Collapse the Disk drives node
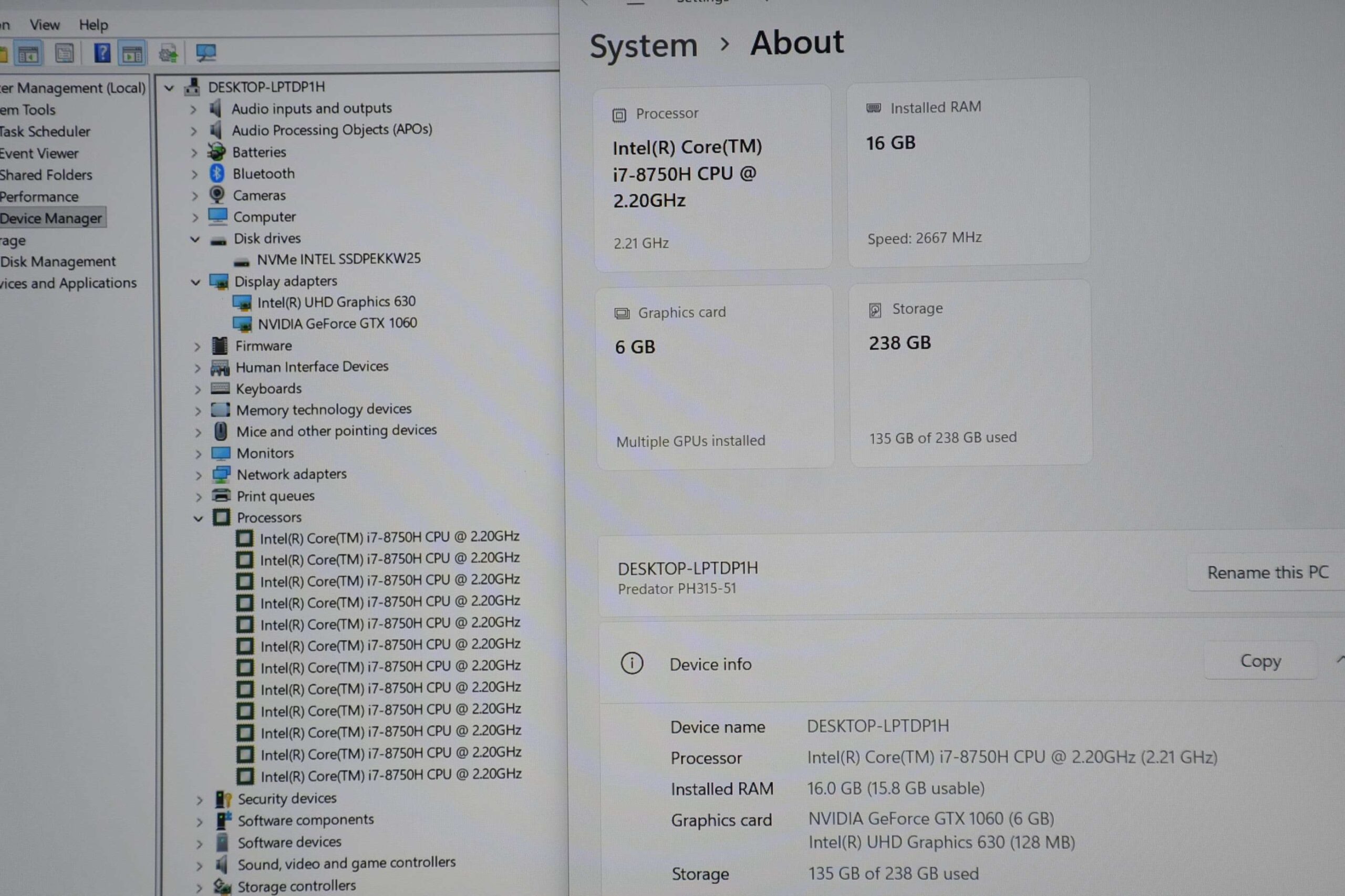 point(195,239)
